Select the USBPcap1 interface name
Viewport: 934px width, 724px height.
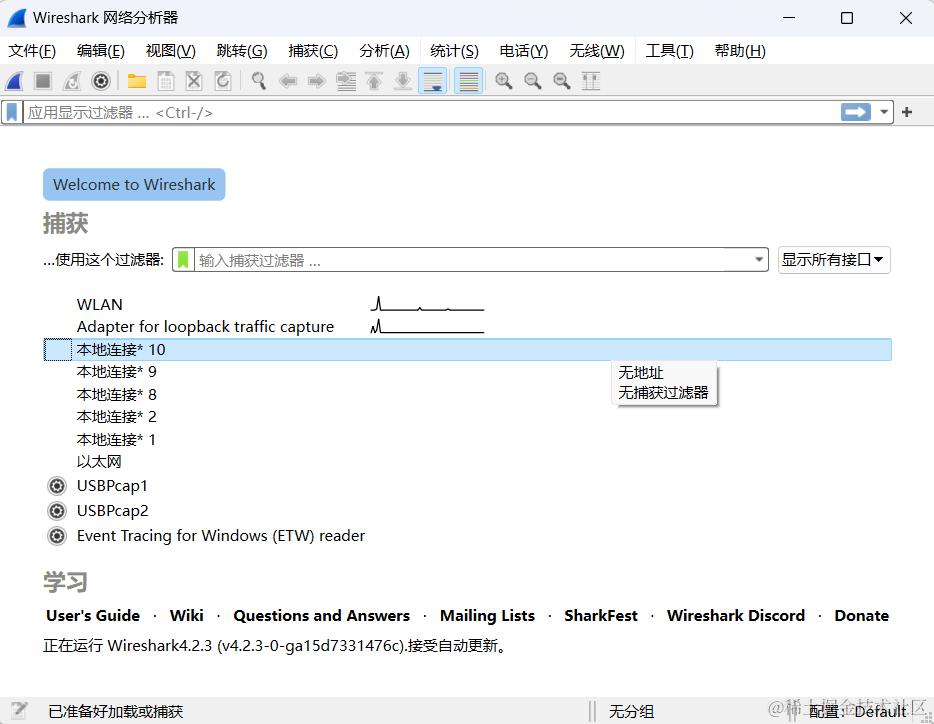[112, 486]
